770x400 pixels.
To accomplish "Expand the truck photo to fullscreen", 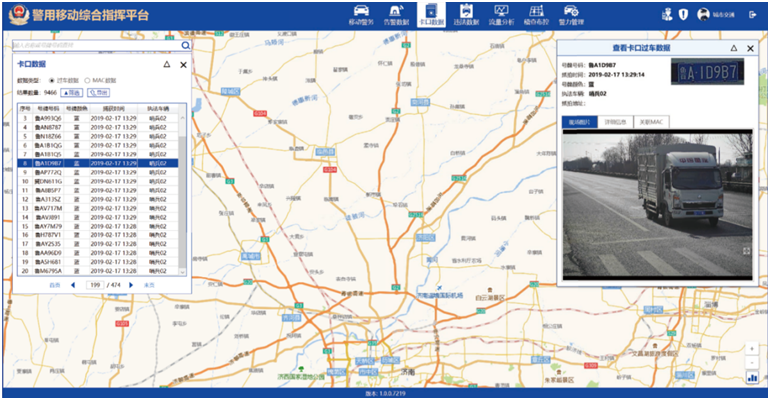I will (x=746, y=251).
